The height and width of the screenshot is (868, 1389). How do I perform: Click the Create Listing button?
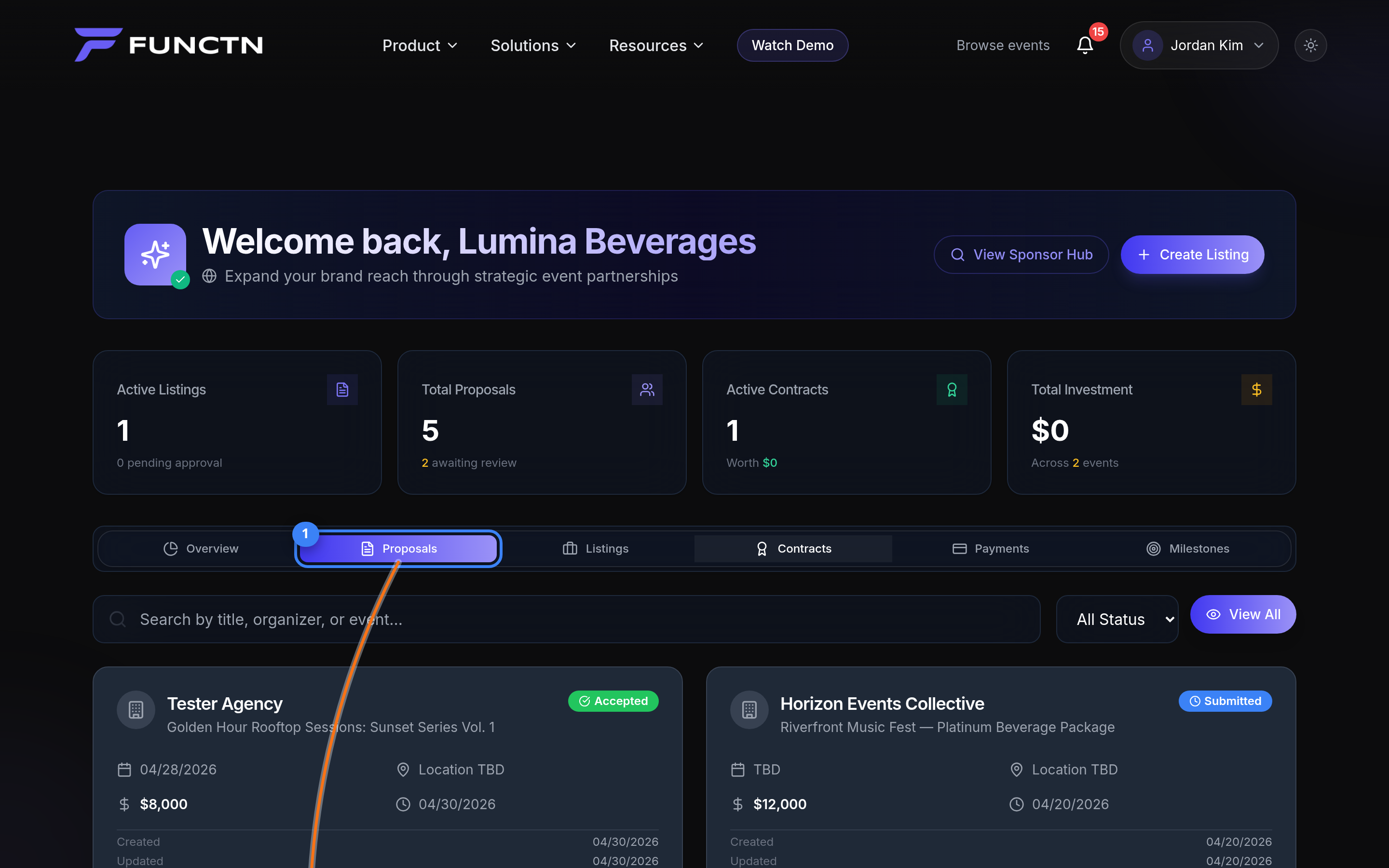pyautogui.click(x=1192, y=254)
